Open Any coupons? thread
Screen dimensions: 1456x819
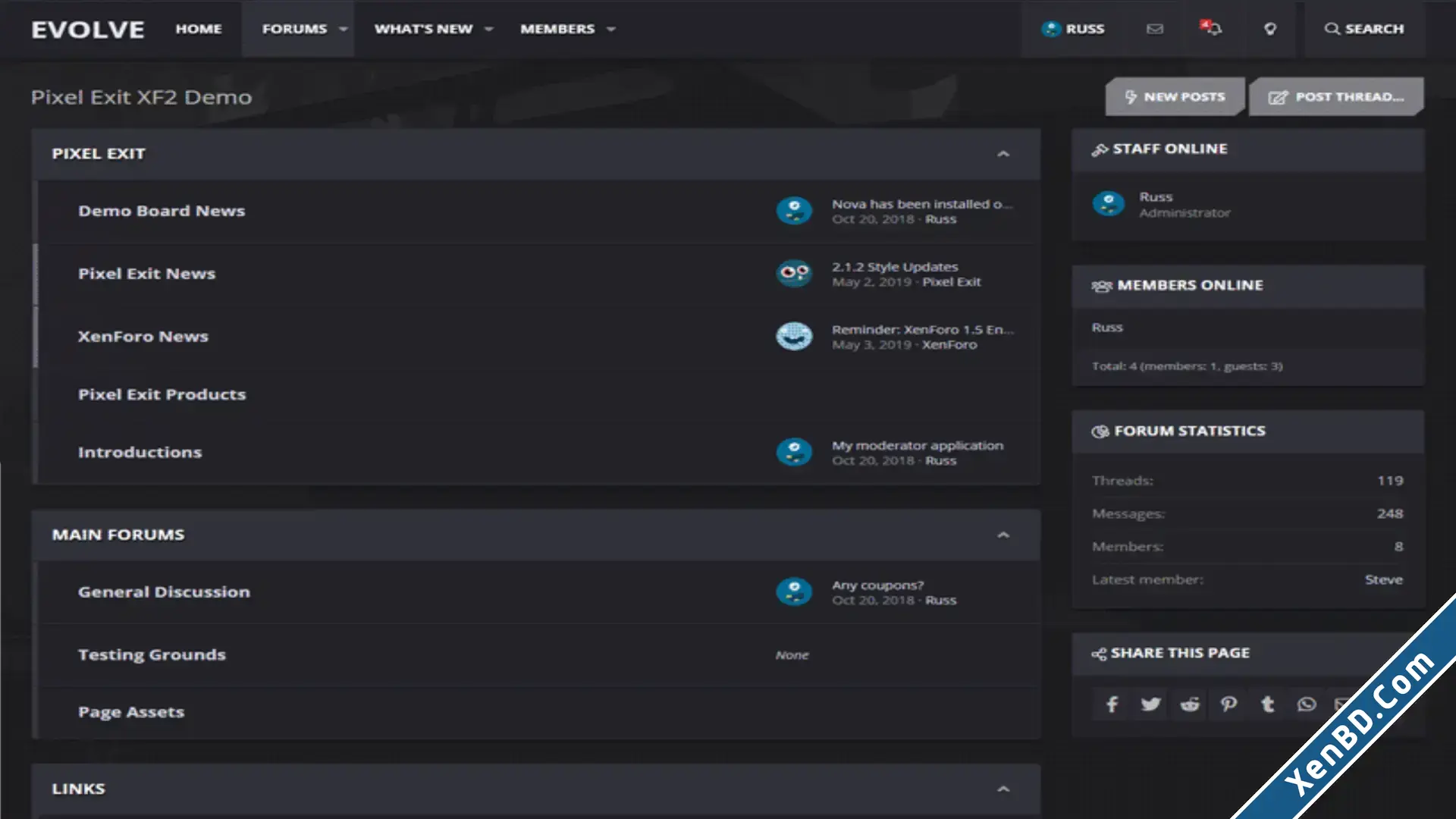coord(877,585)
